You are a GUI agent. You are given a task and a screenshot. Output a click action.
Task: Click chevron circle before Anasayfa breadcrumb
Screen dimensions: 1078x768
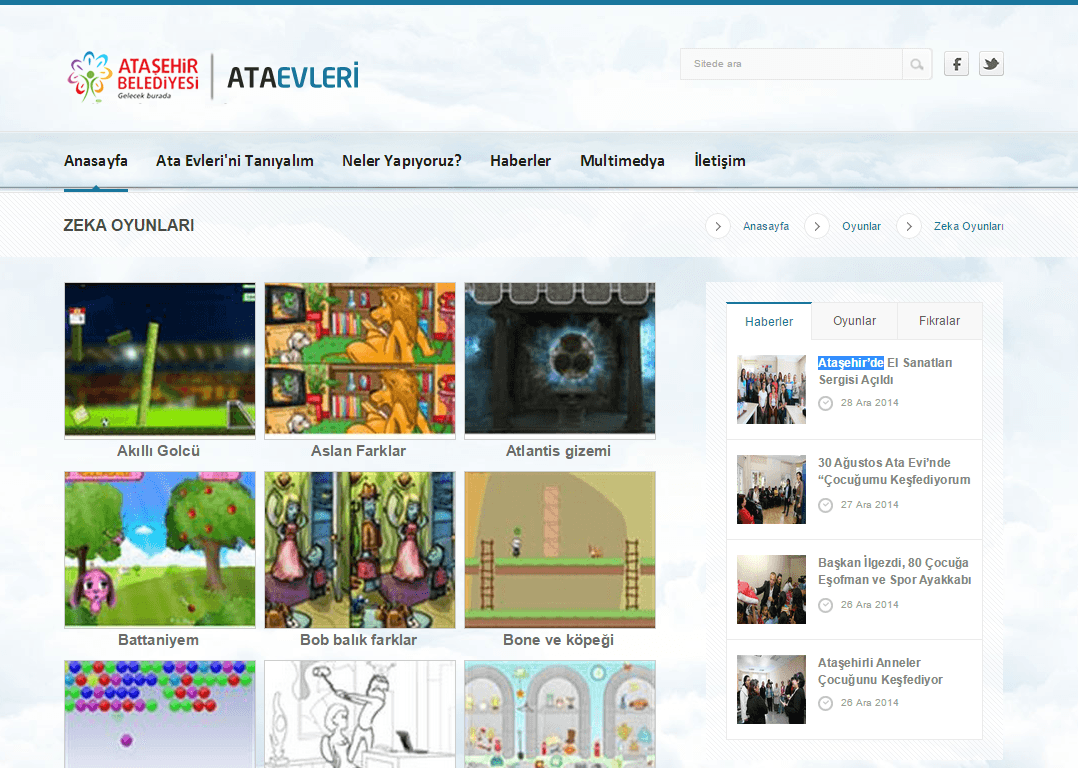[718, 226]
